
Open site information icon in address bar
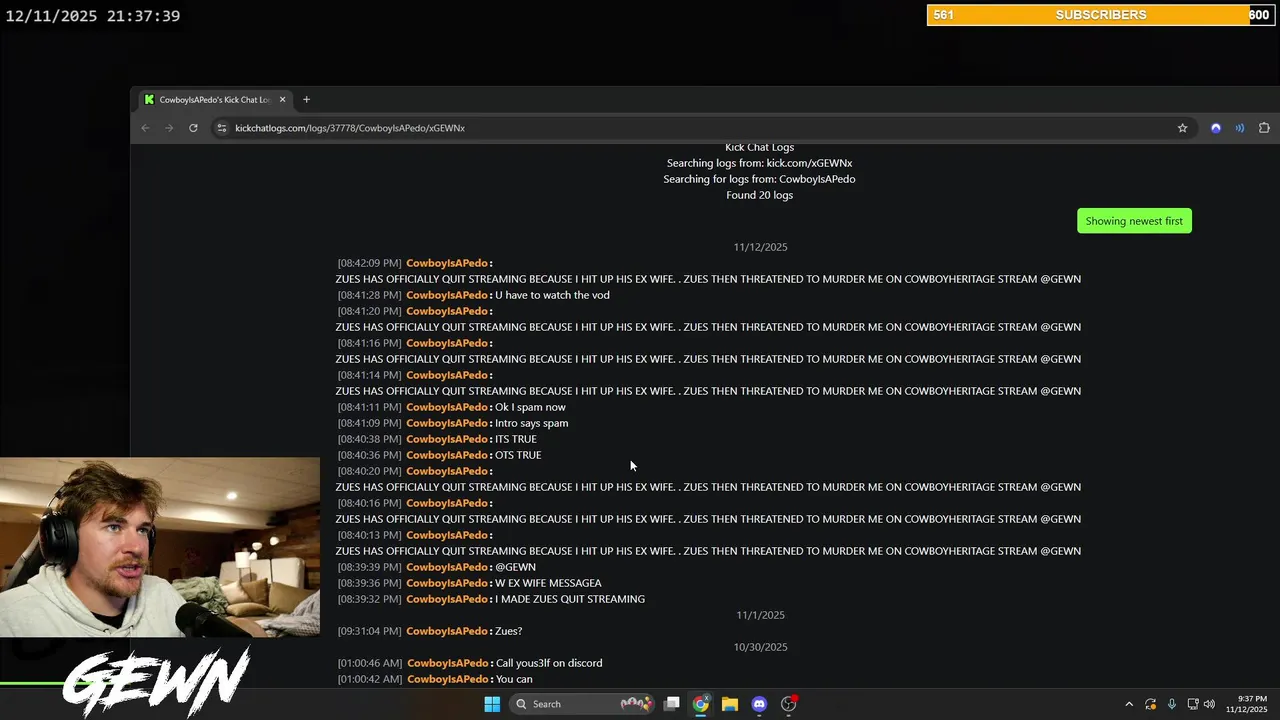pos(222,128)
